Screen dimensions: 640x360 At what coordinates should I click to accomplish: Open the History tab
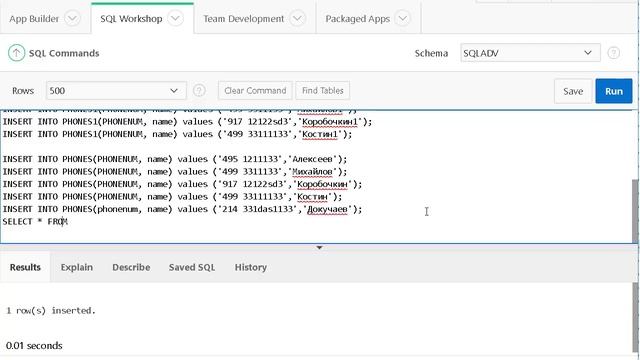[x=251, y=267]
